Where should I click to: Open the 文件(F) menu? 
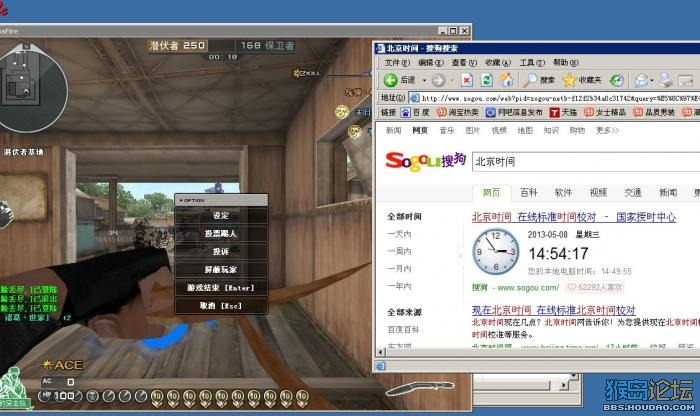(397, 62)
